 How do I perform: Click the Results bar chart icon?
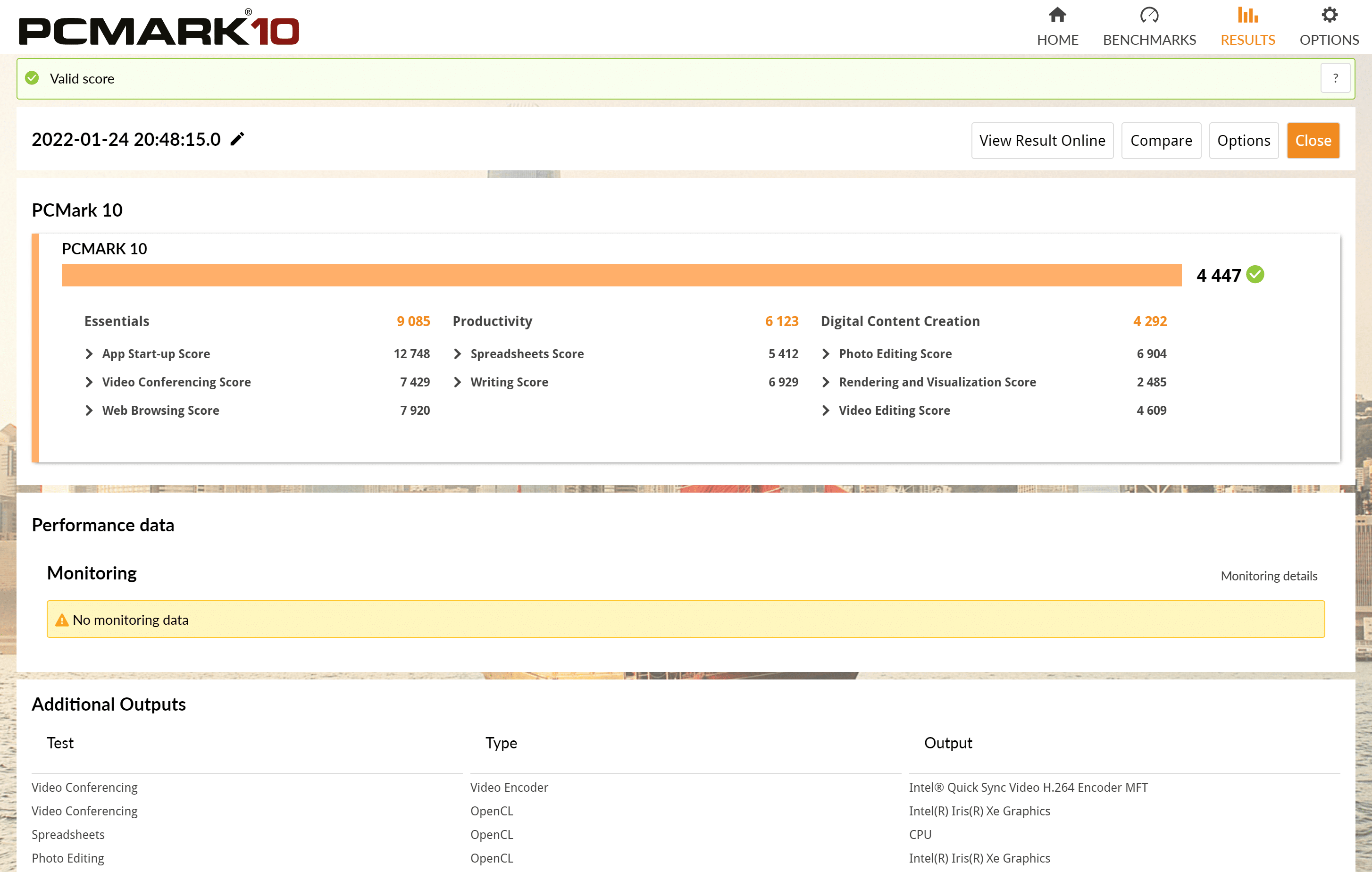[x=1247, y=15]
